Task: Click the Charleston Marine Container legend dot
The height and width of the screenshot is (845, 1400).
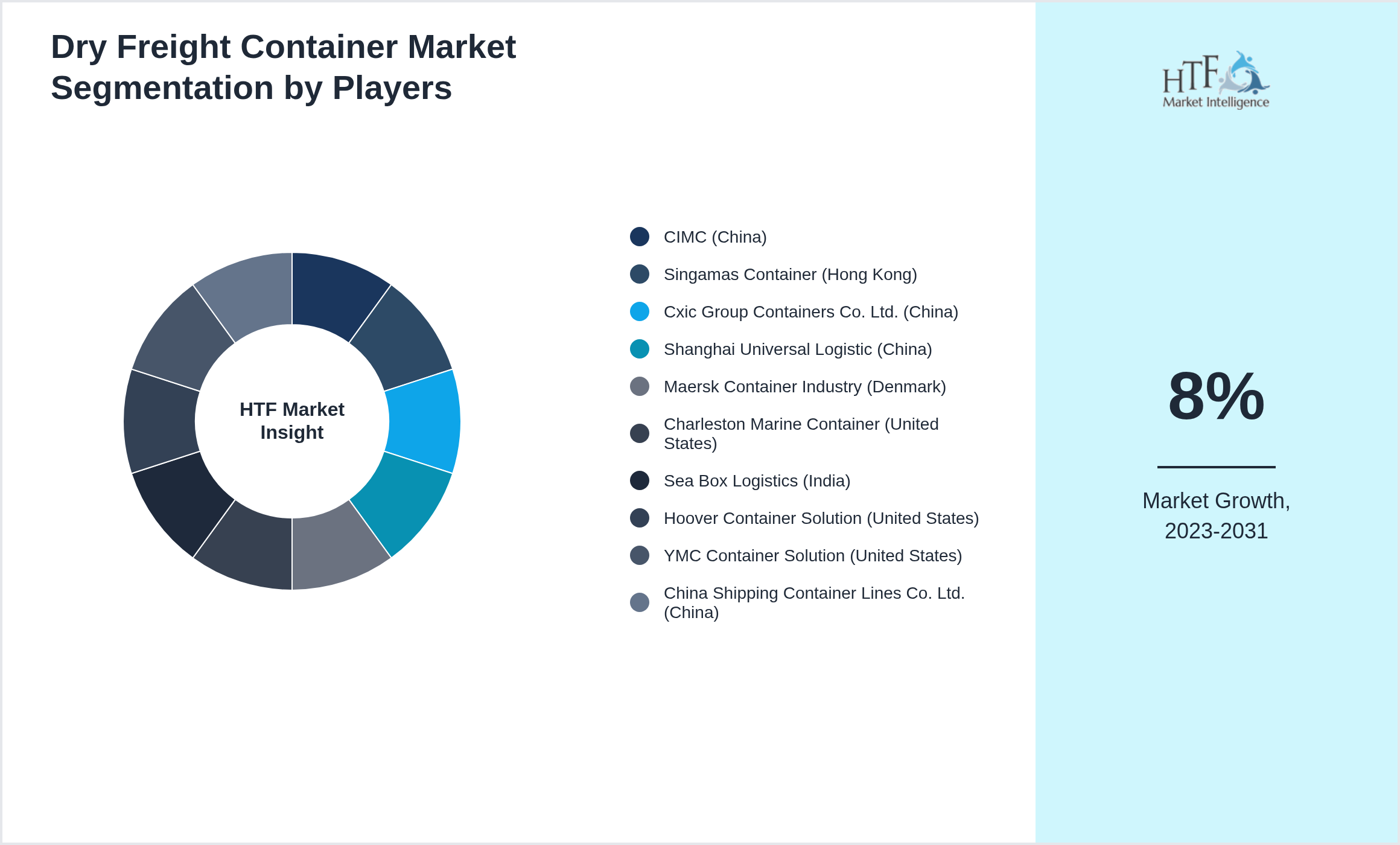Action: 640,433
